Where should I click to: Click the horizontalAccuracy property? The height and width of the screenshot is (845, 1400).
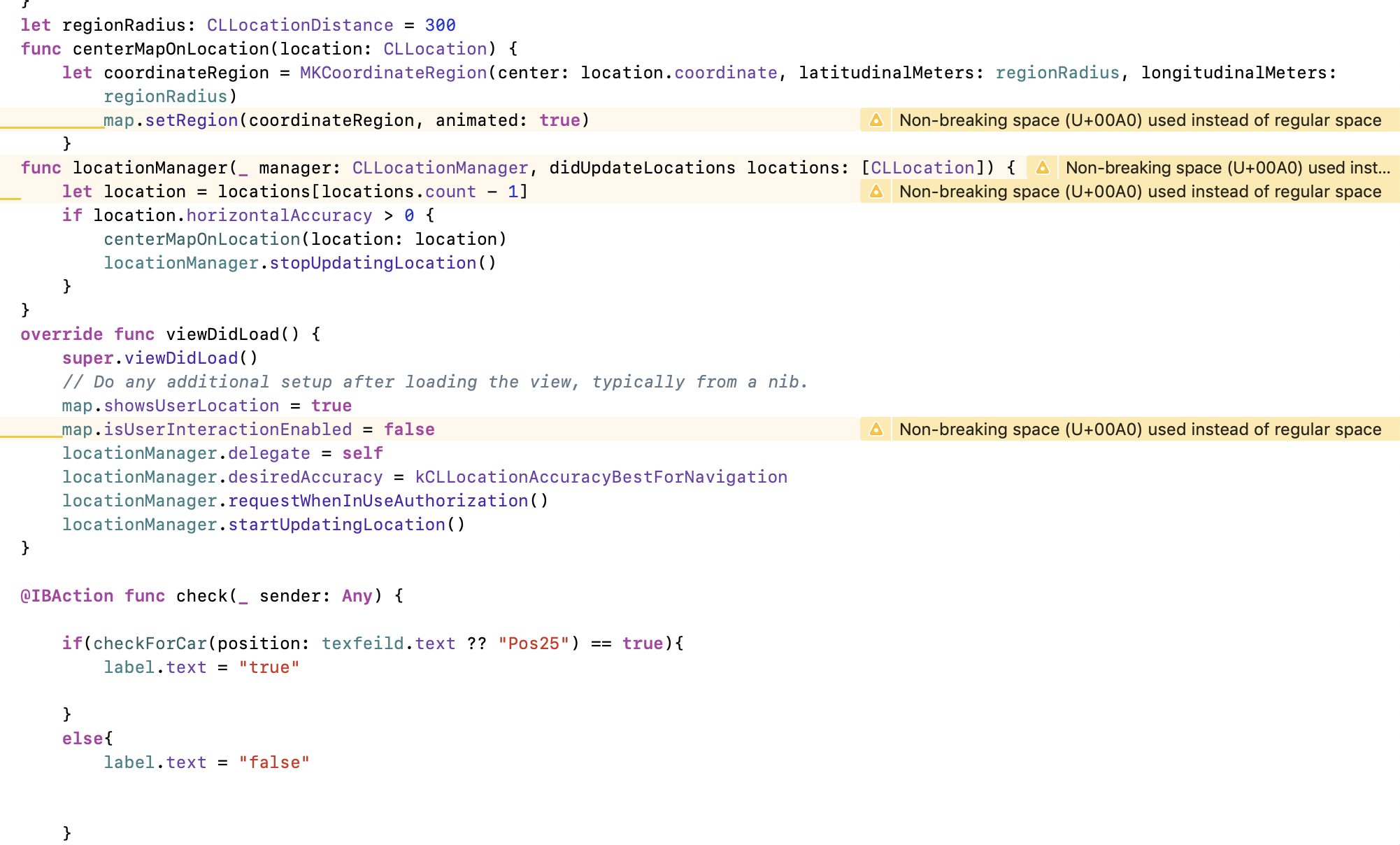pyautogui.click(x=279, y=215)
